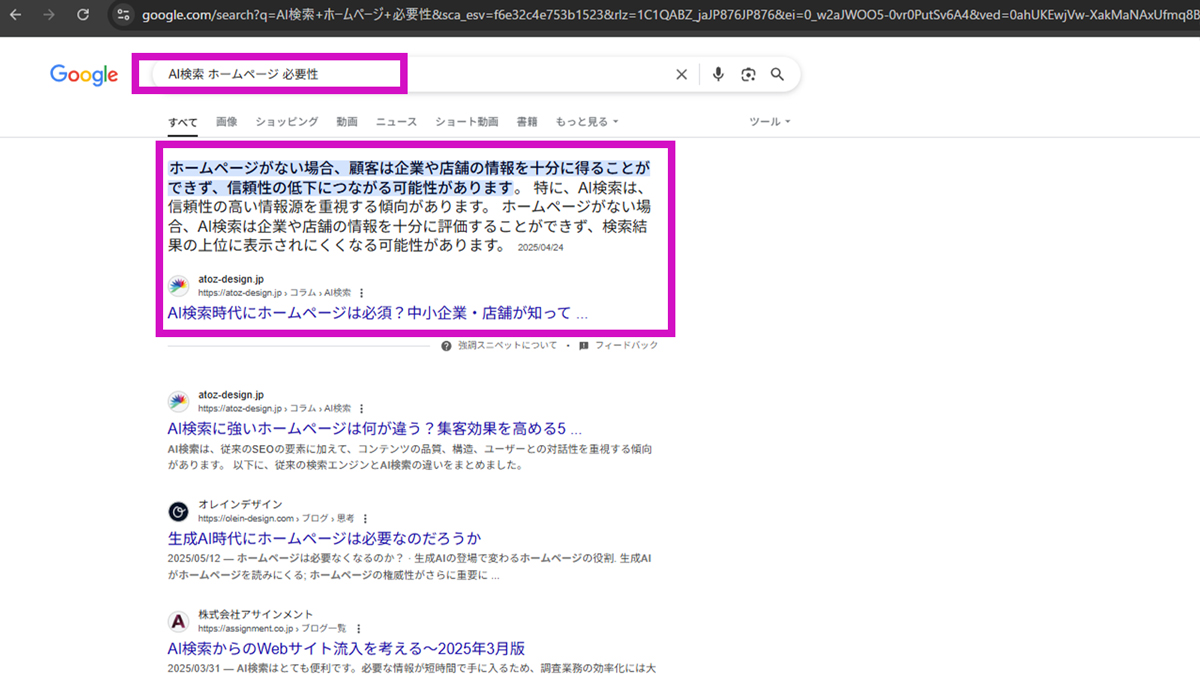Open AI検索に強いホームページは何が違う？ link
Viewport: 1200px width, 675px height.
(x=375, y=429)
